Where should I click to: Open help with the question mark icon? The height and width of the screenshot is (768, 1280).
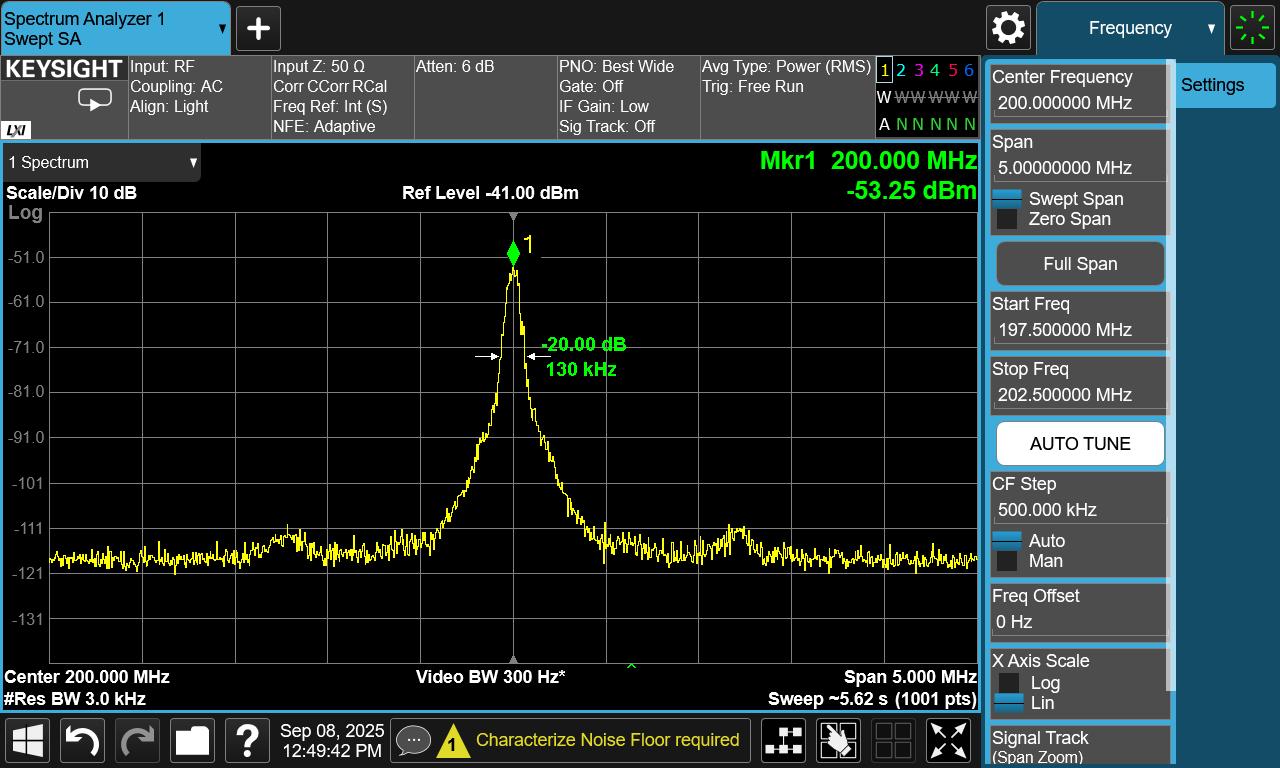[247, 741]
